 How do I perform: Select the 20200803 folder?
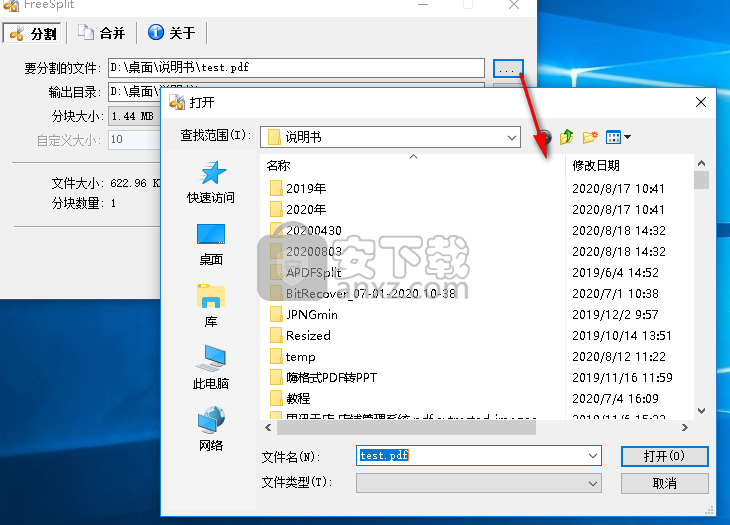pos(306,251)
